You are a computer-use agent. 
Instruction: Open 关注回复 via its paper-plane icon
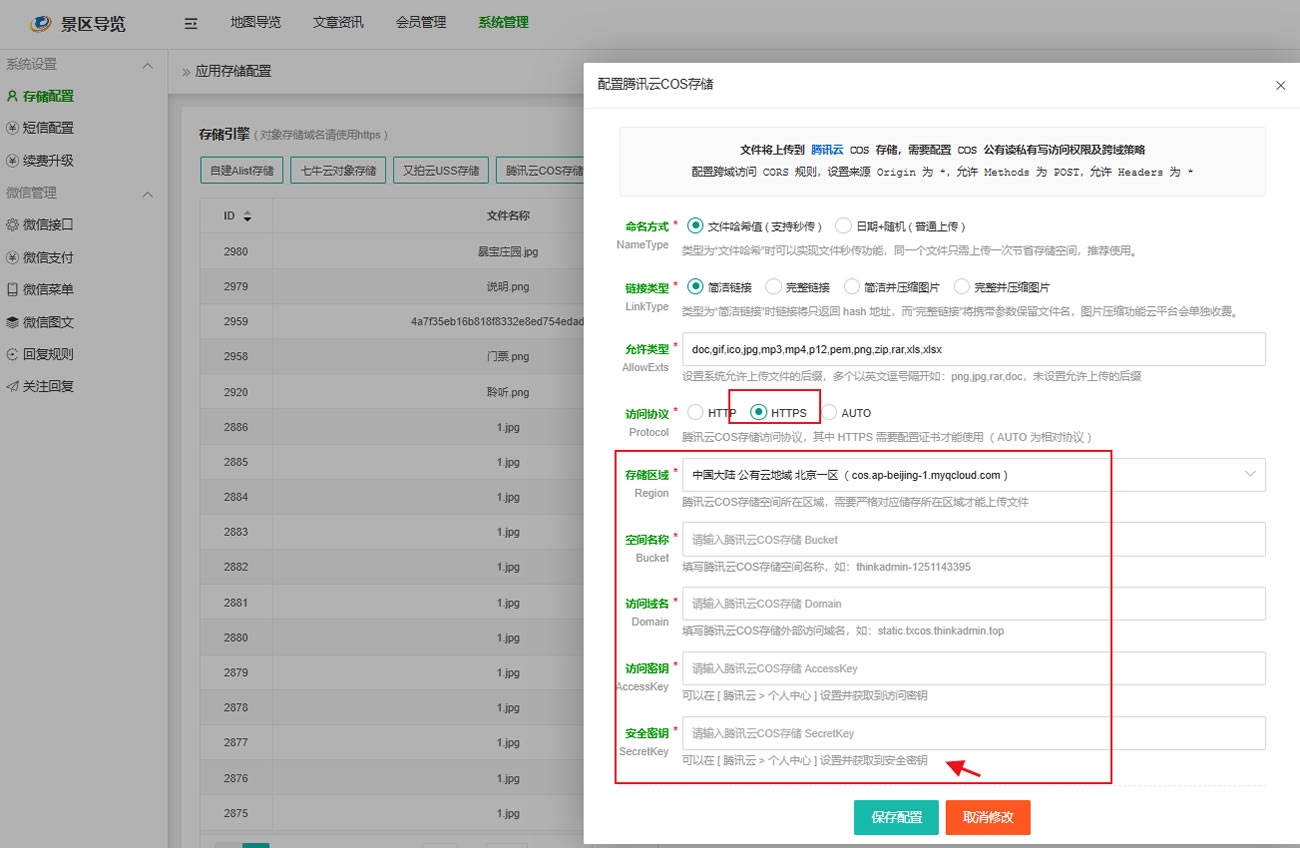point(12,386)
